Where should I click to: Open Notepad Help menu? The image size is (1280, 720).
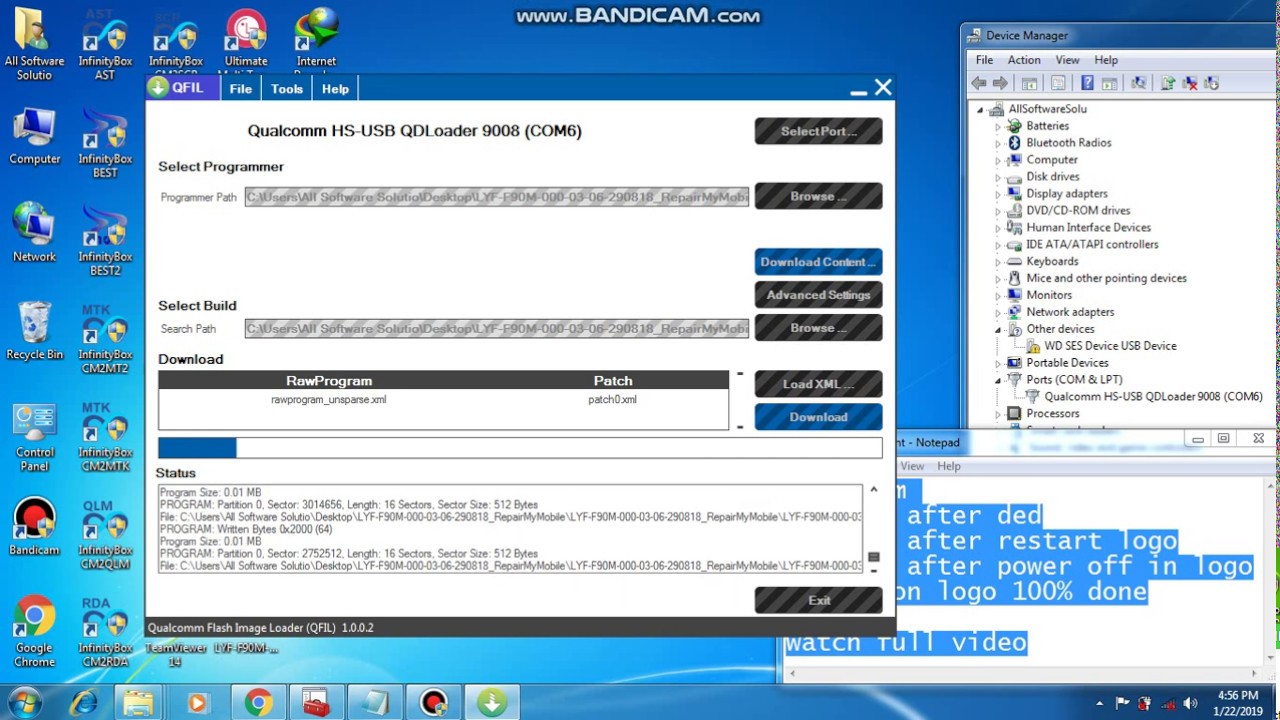(x=948, y=466)
